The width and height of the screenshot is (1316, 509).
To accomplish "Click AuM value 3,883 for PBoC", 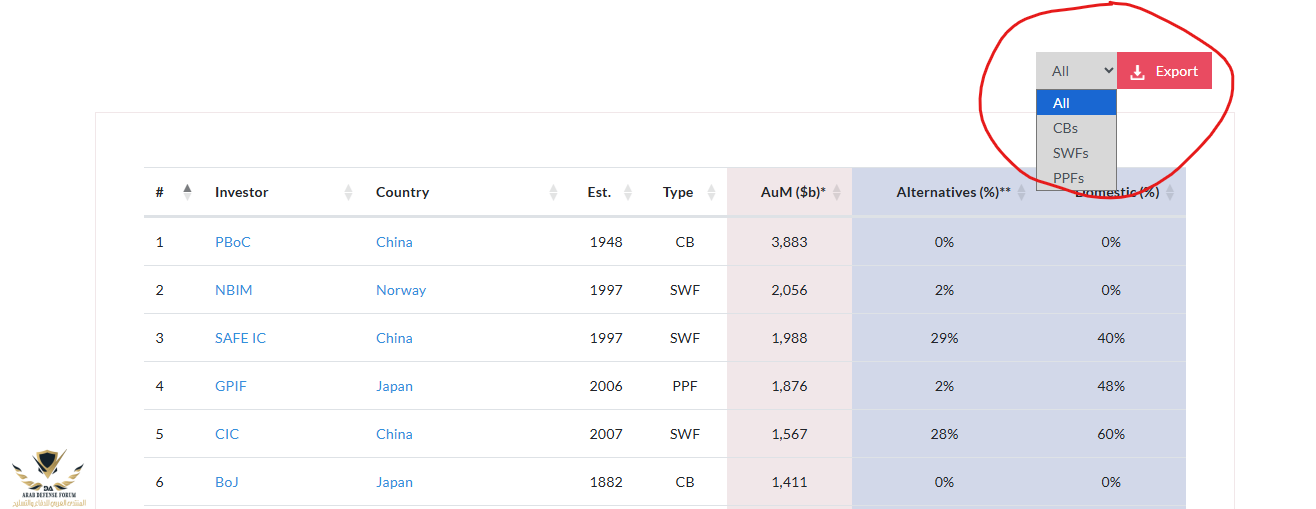I will [x=790, y=242].
